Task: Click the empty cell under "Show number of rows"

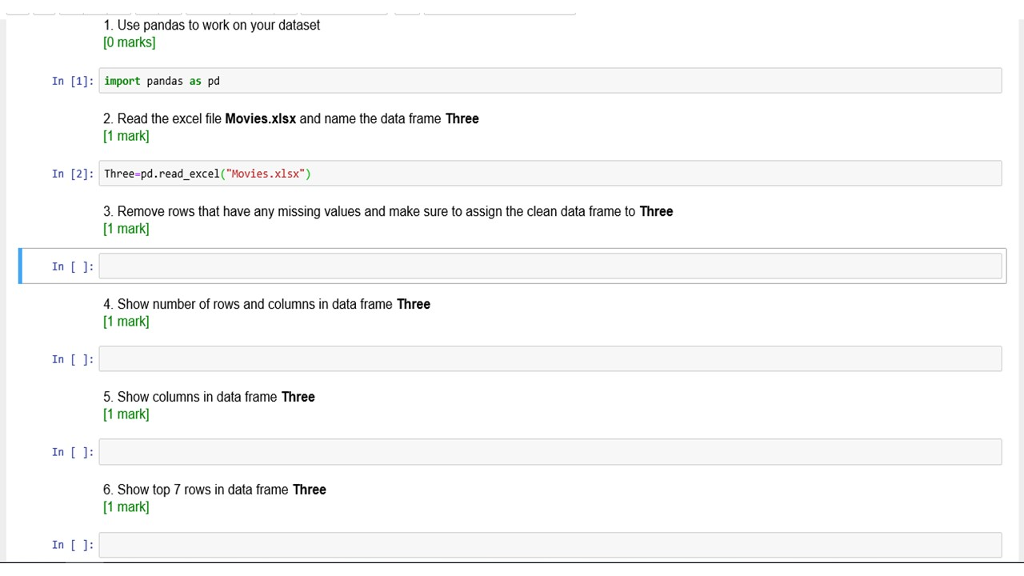Action: (x=550, y=358)
